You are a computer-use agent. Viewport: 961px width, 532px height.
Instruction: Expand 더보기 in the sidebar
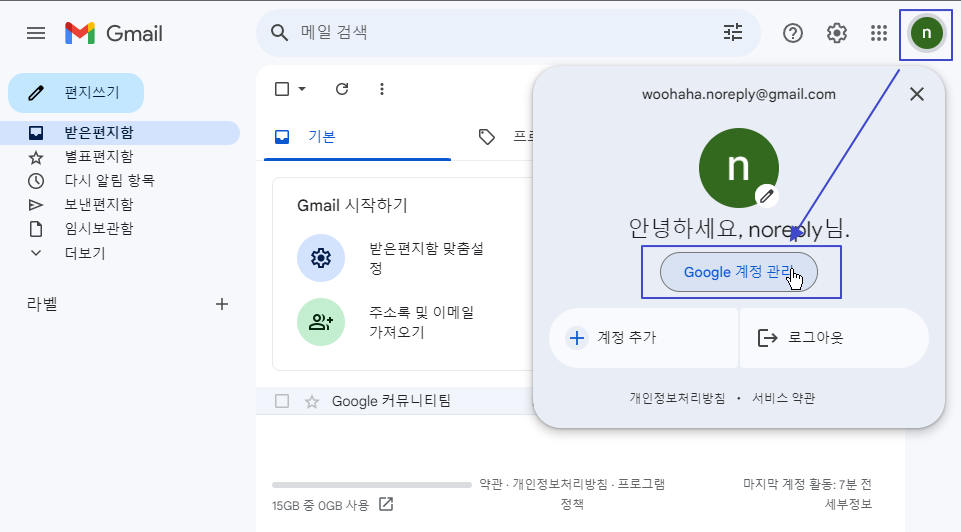tap(85, 253)
